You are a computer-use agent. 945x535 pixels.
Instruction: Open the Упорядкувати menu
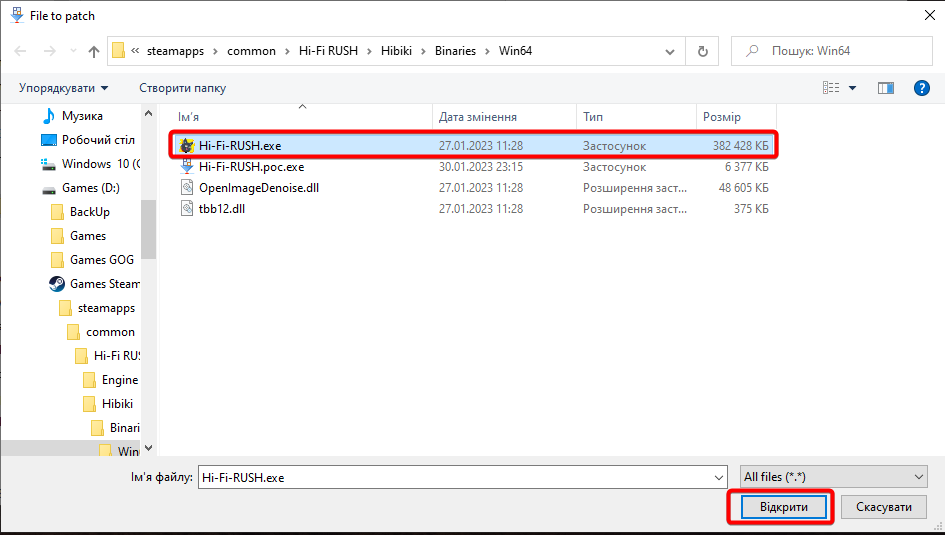(64, 88)
